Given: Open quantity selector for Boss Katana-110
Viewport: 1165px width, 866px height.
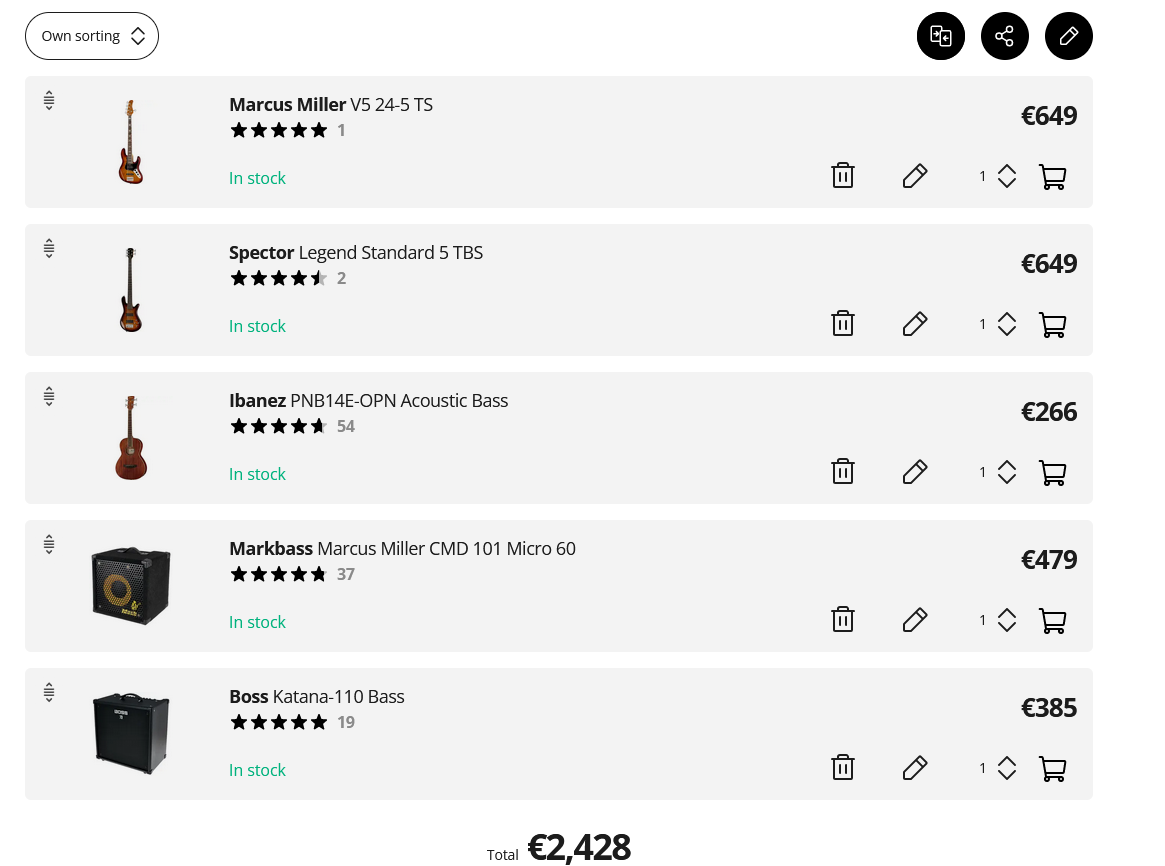Looking at the screenshot, I should pos(998,768).
